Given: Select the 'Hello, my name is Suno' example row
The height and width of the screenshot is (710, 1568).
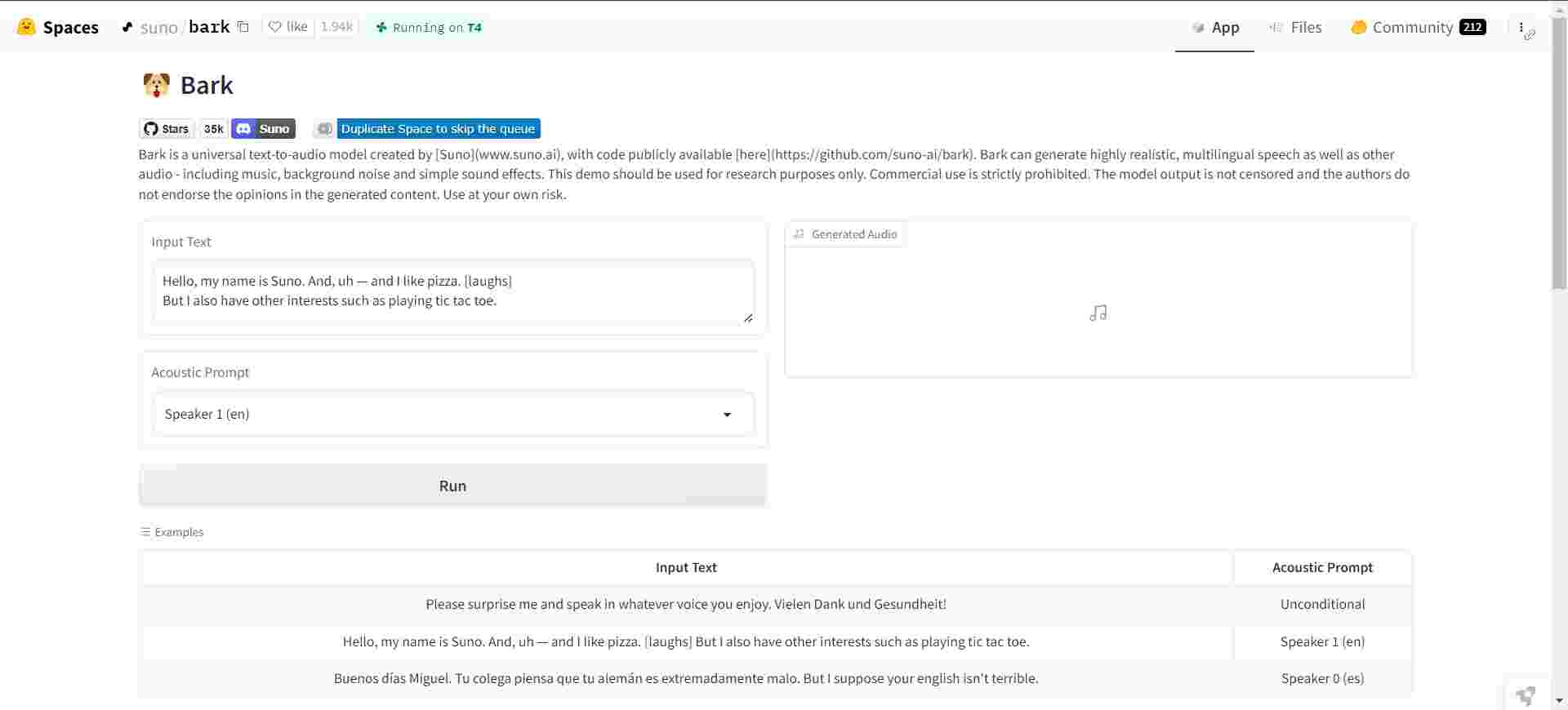Looking at the screenshot, I should pos(686,641).
